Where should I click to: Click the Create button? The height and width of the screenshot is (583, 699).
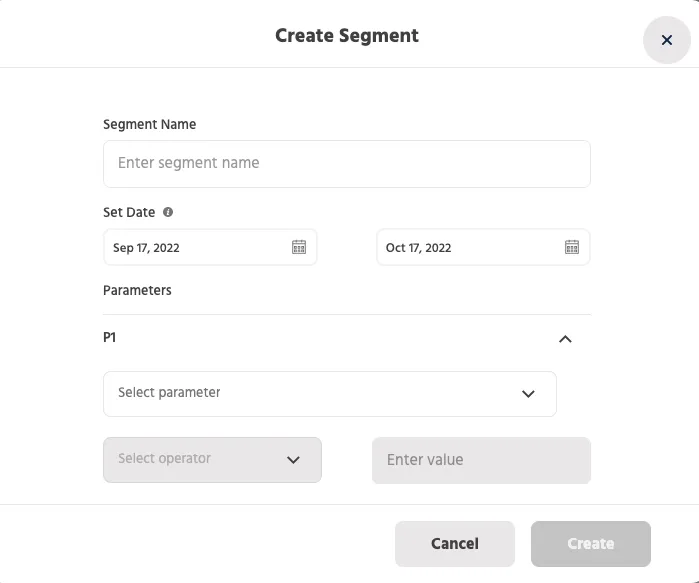pyautogui.click(x=591, y=544)
